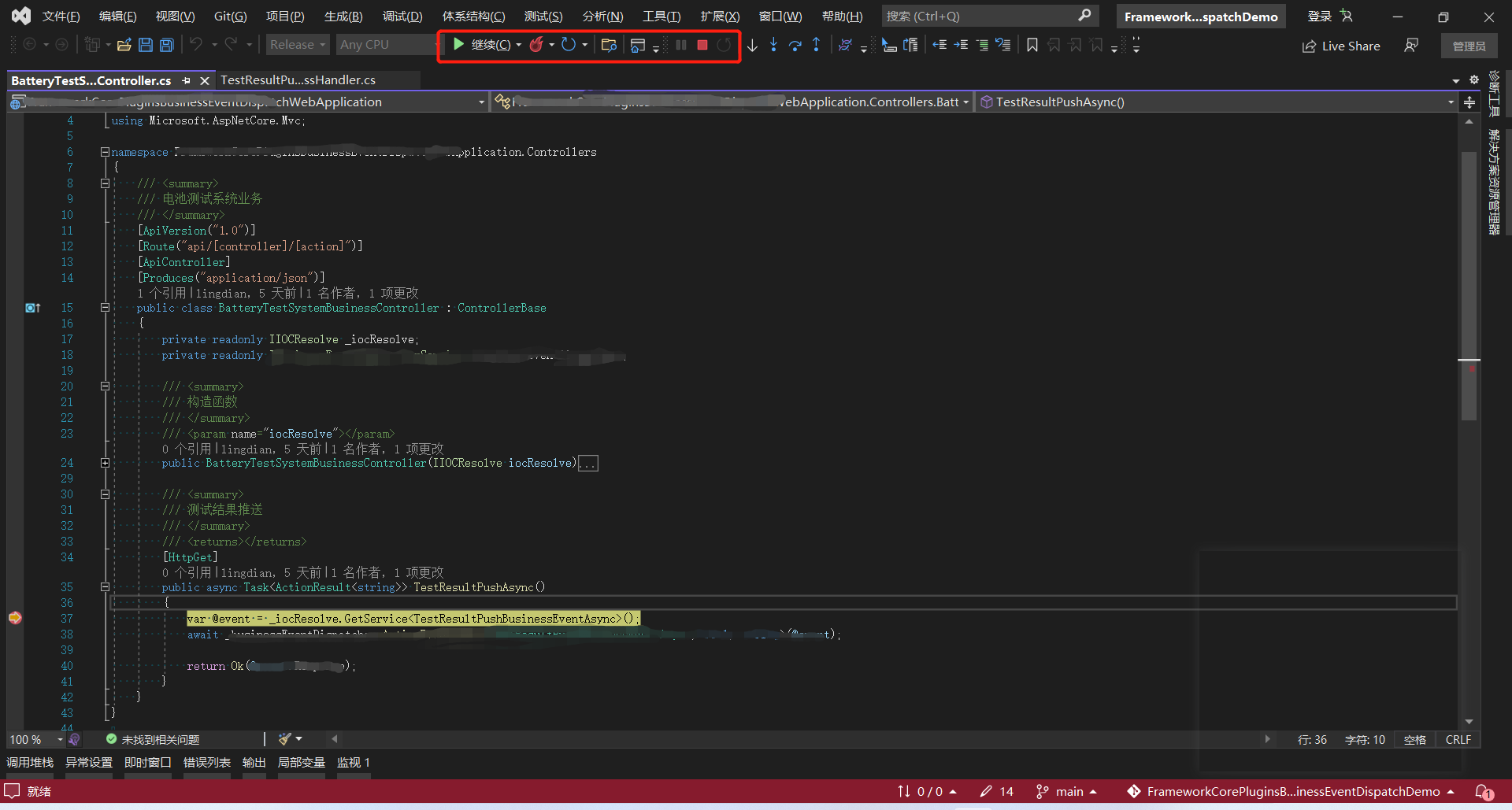This screenshot has width=1512, height=810.
Task: Open the find in files folder icon
Action: [608, 45]
